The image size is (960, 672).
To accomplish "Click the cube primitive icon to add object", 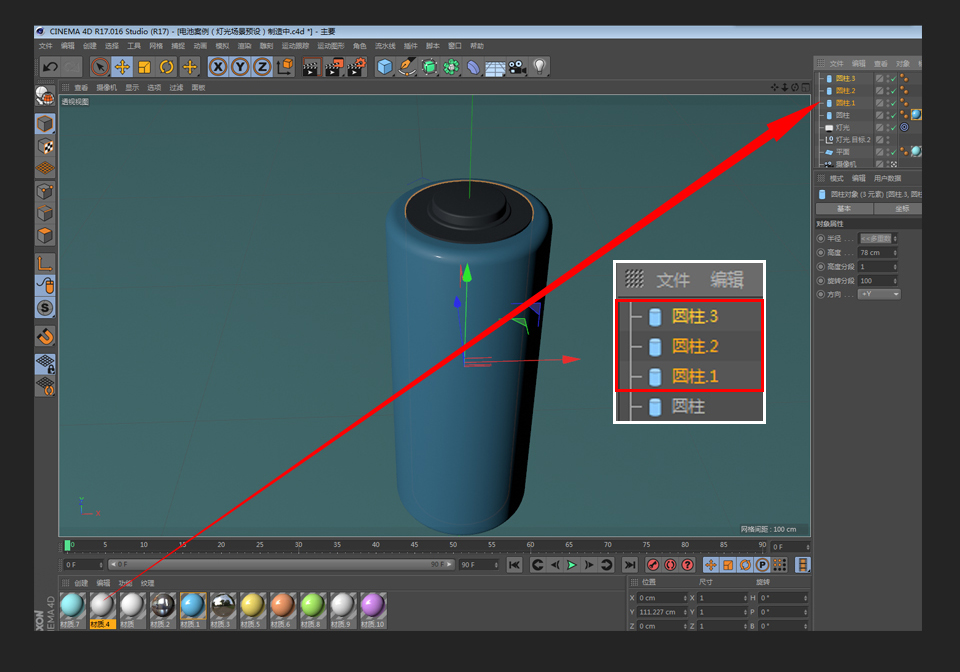I will [x=385, y=67].
